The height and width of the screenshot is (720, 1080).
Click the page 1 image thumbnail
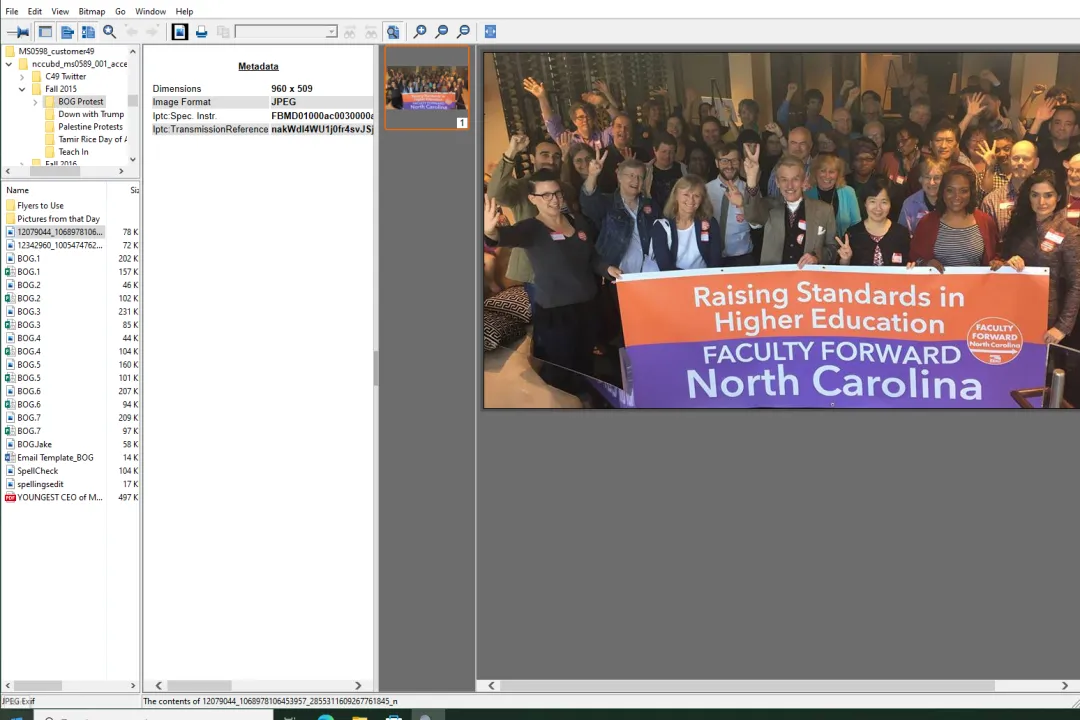click(x=426, y=88)
